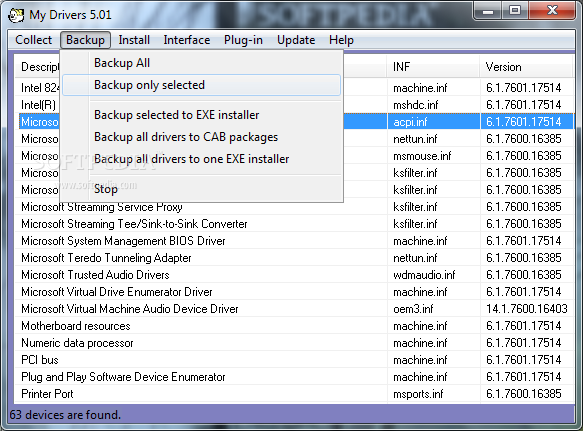583x431 pixels.
Task: Choose Backup all drivers to one EXE installer
Action: [x=201, y=159]
